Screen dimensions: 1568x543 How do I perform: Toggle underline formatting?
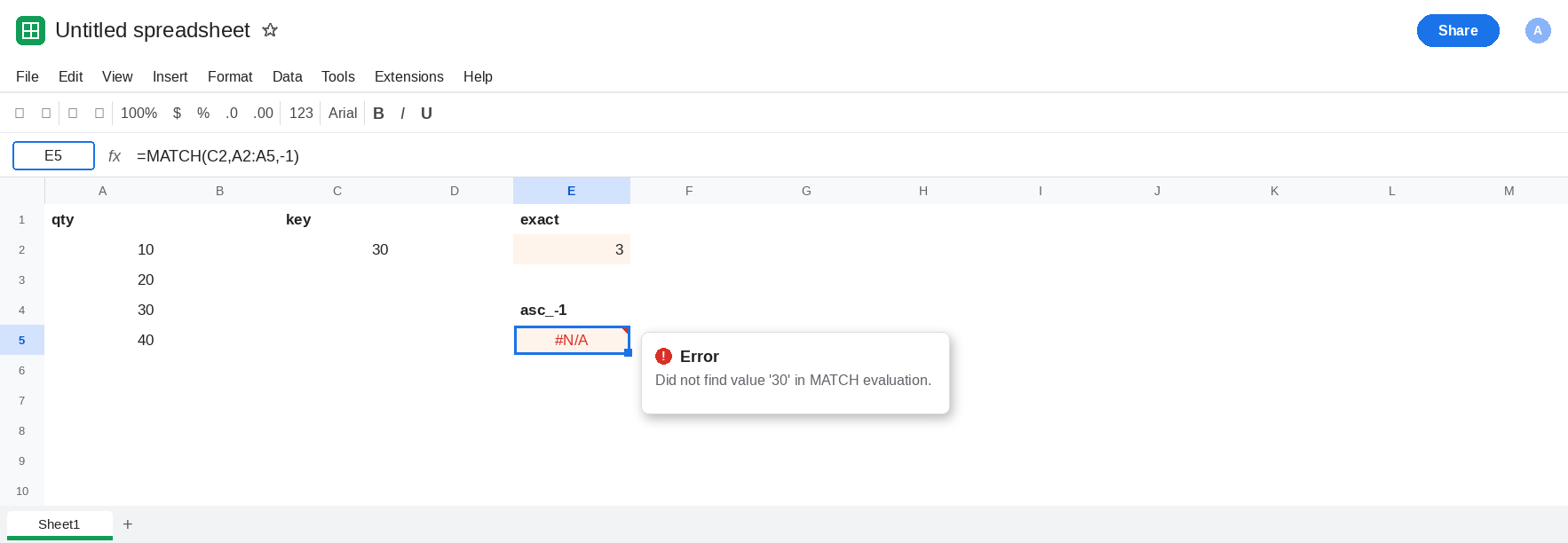click(x=426, y=113)
